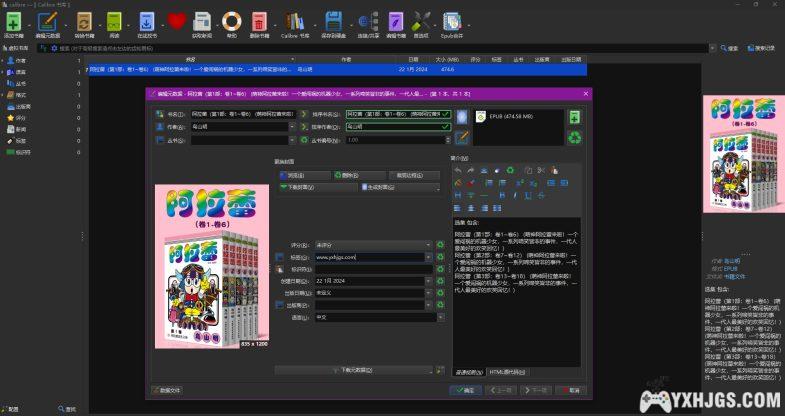Click the Calibre library bookshelf icon
785x416 pixels.
pos(294,22)
